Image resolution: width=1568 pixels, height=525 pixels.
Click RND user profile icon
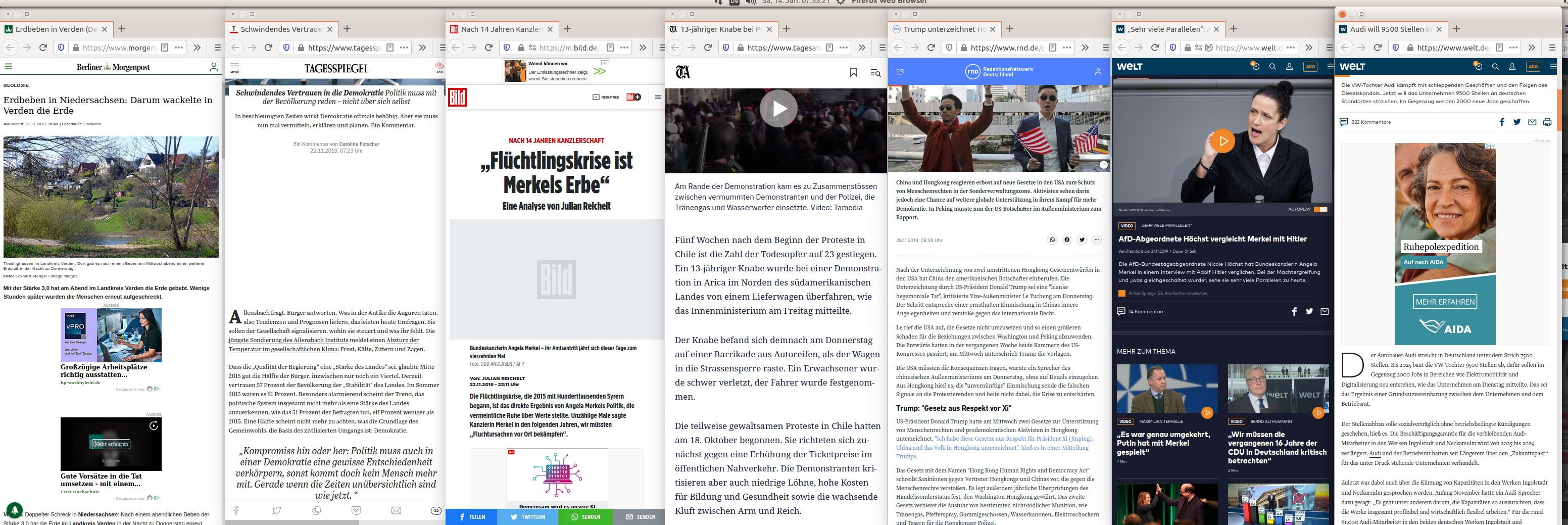click(1098, 72)
